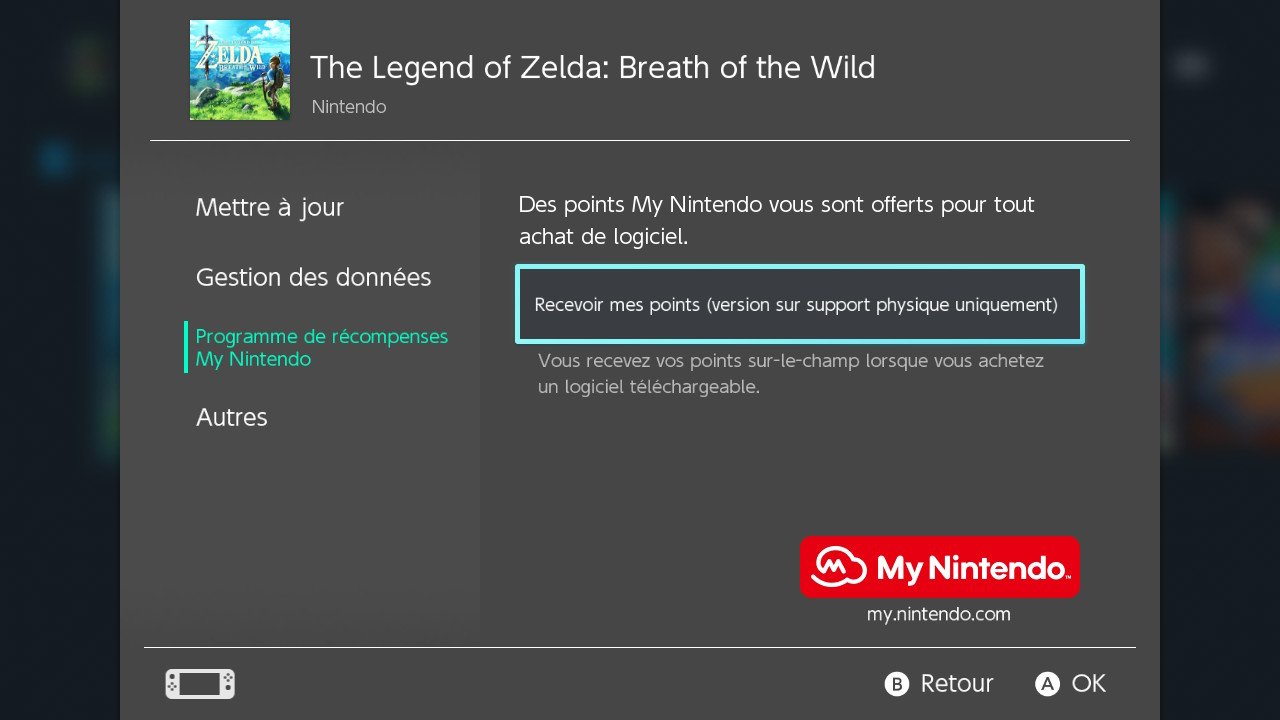Tap the circled A icon
Image resolution: width=1280 pixels, height=720 pixels.
click(x=1046, y=684)
